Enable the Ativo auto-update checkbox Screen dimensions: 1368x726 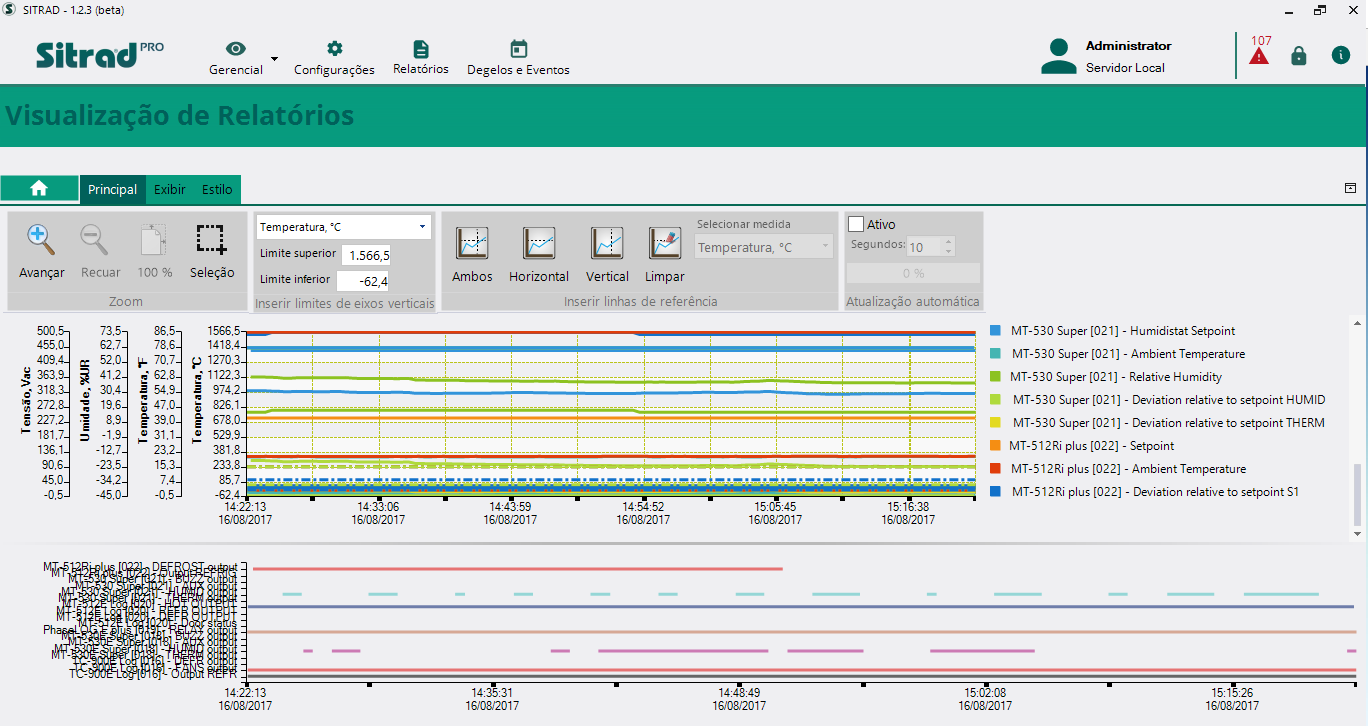856,225
